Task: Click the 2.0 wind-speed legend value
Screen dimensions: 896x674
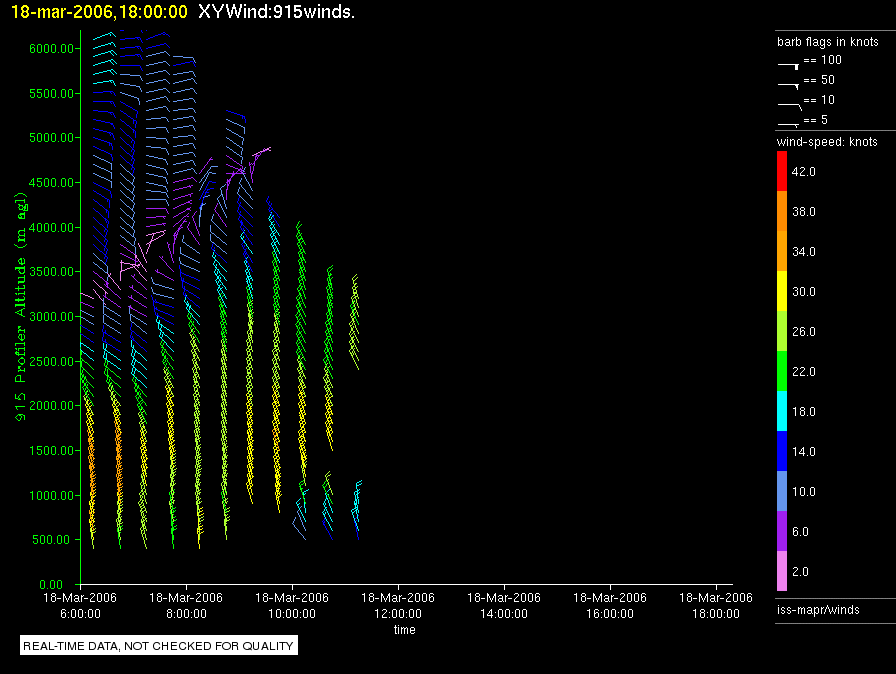Action: pyautogui.click(x=801, y=572)
